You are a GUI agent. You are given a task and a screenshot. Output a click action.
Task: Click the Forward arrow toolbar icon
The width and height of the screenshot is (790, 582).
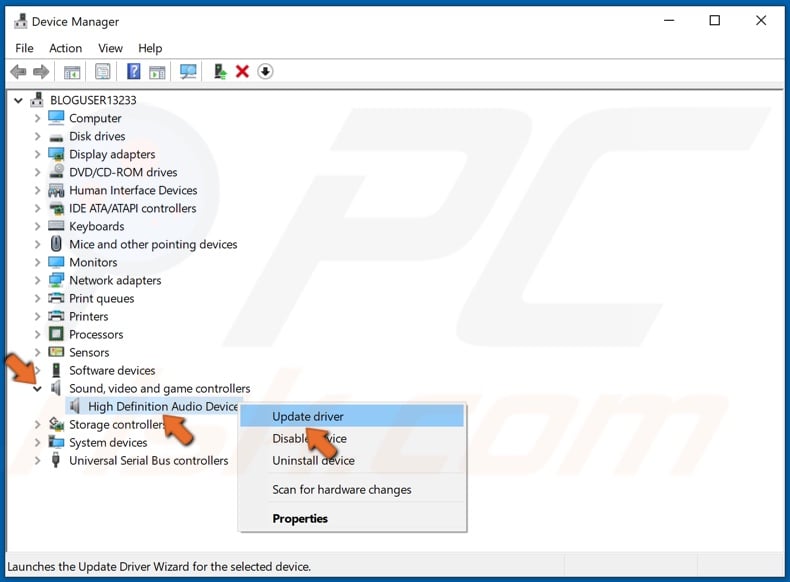click(41, 72)
